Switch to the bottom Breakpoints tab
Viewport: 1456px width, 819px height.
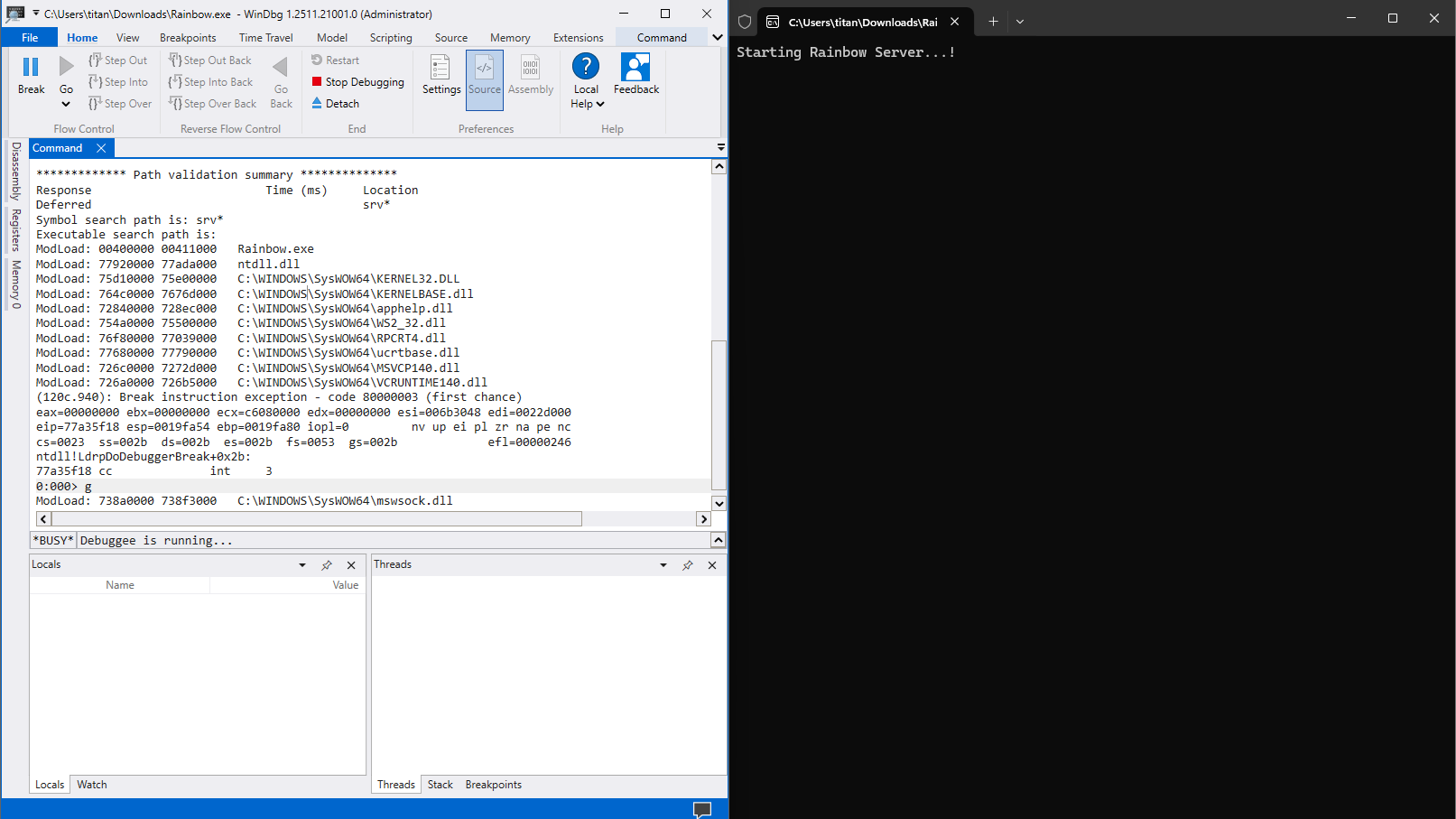click(x=494, y=785)
